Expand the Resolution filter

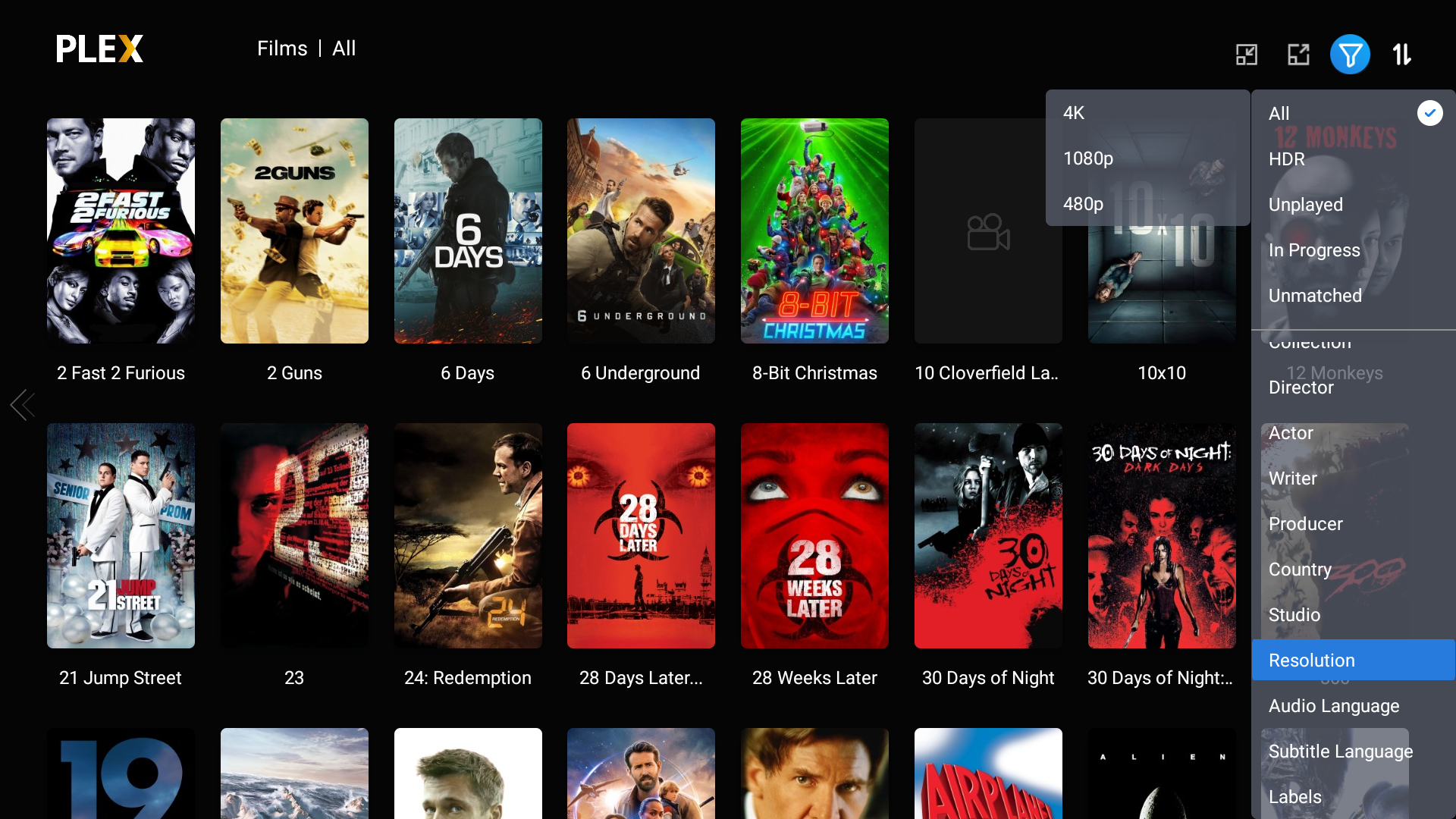[1353, 660]
